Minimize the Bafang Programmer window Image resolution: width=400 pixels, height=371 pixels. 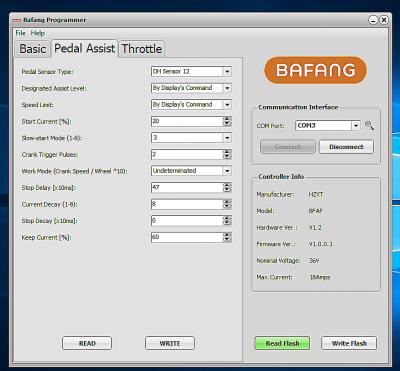(x=373, y=20)
